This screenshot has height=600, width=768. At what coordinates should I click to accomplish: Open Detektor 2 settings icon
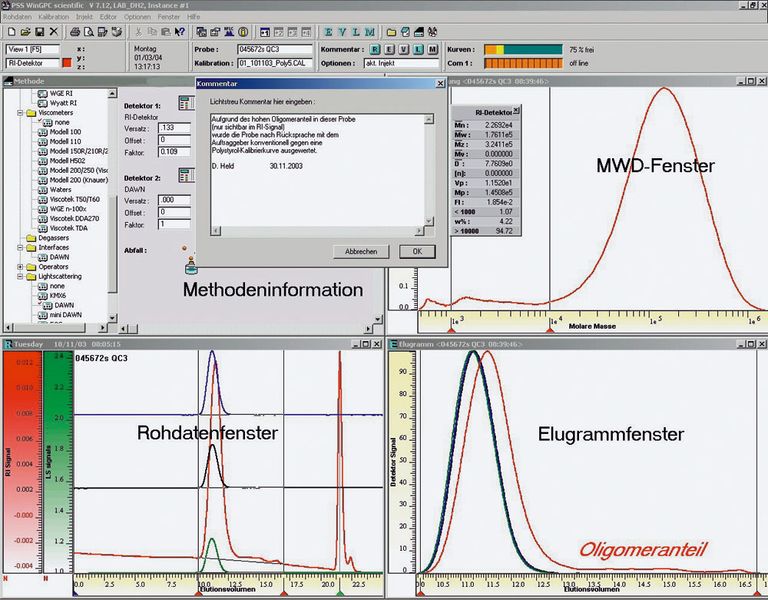pyautogui.click(x=186, y=175)
